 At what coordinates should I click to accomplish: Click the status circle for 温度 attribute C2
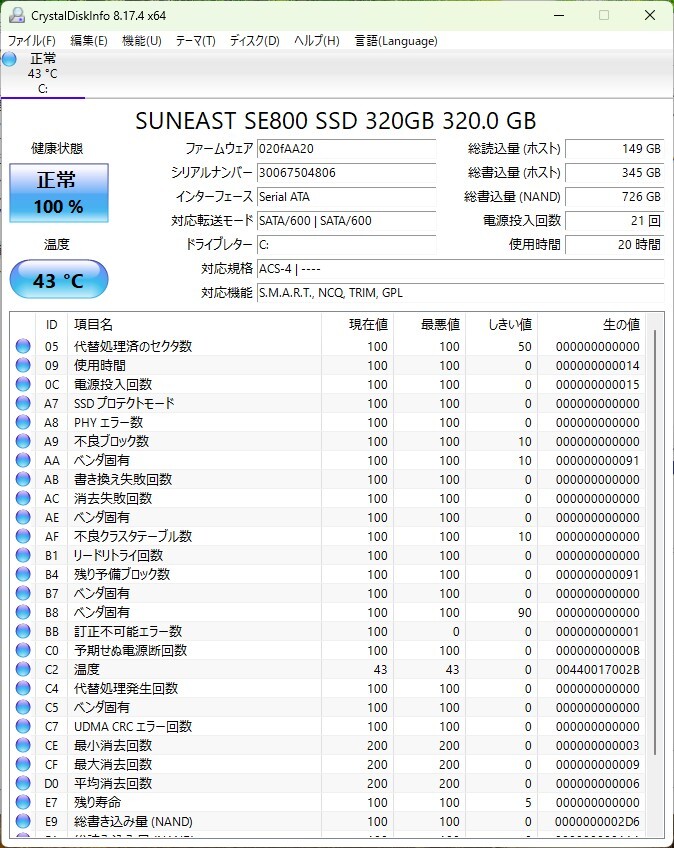pyautogui.click(x=23, y=669)
